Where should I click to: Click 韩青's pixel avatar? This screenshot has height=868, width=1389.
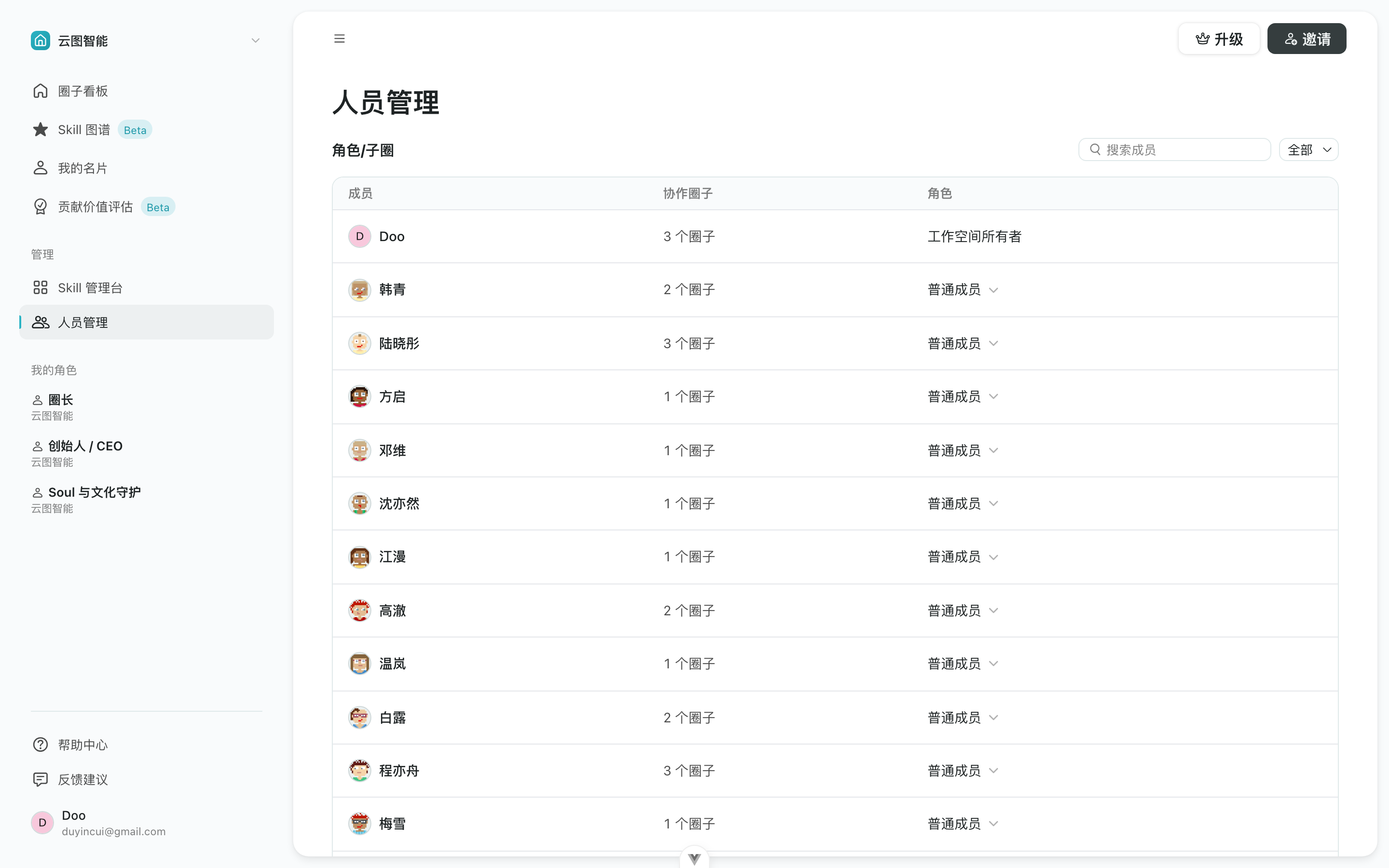(360, 290)
